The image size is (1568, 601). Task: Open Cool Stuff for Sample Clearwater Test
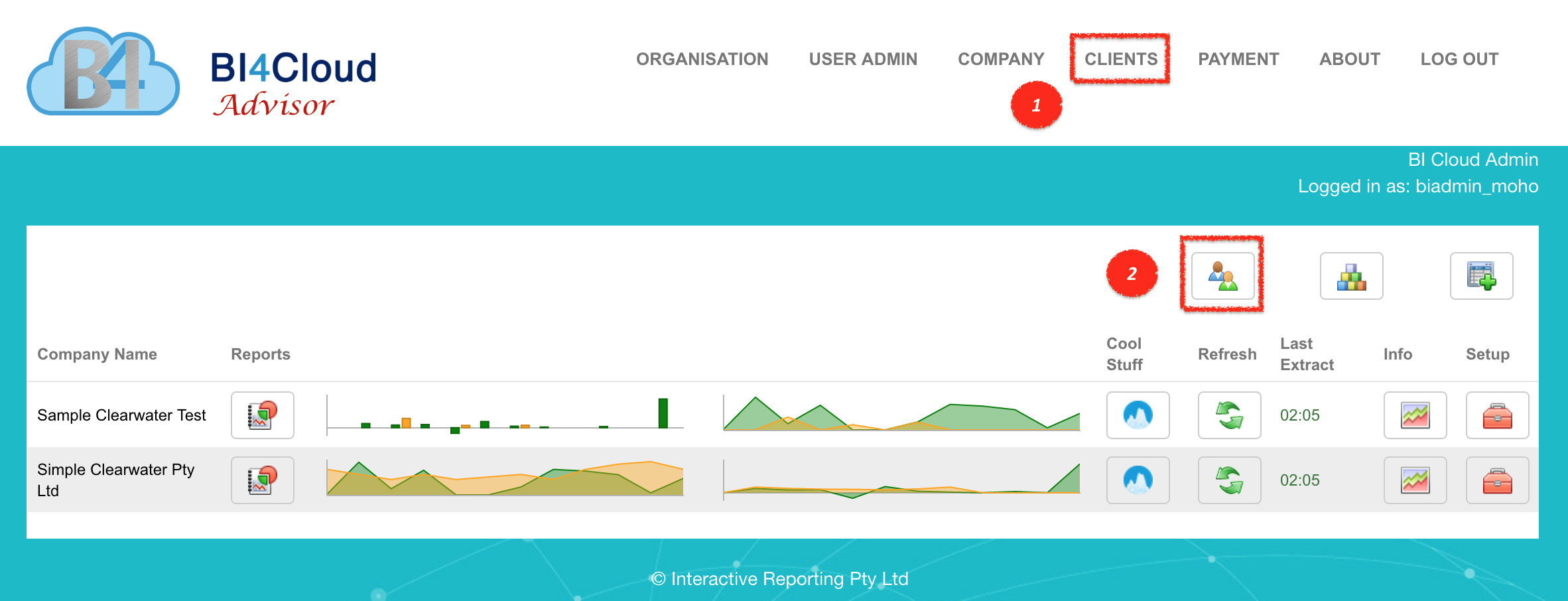point(1138,415)
